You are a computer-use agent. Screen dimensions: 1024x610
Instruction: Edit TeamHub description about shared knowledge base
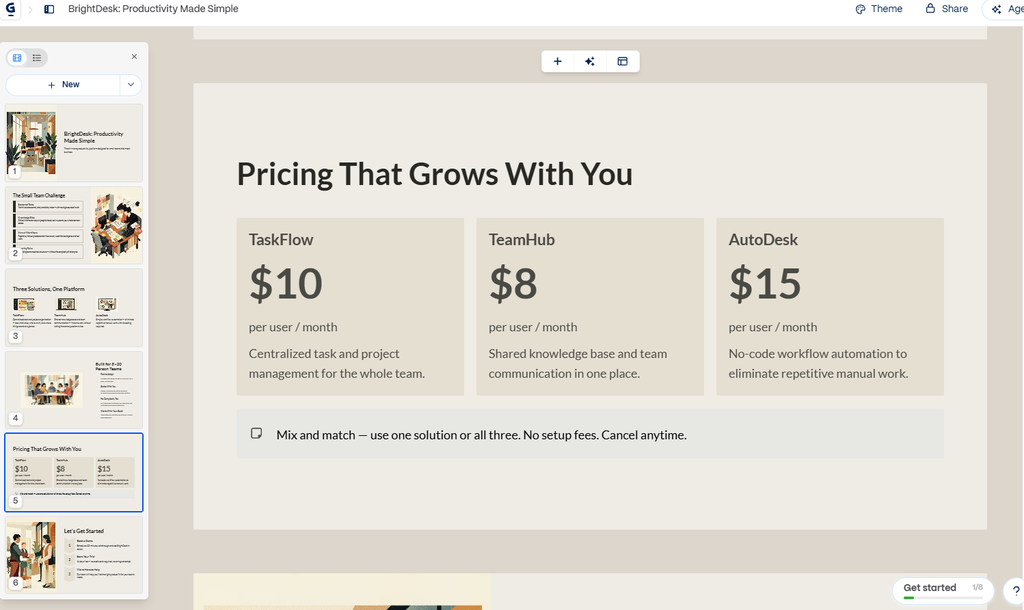click(x=578, y=363)
